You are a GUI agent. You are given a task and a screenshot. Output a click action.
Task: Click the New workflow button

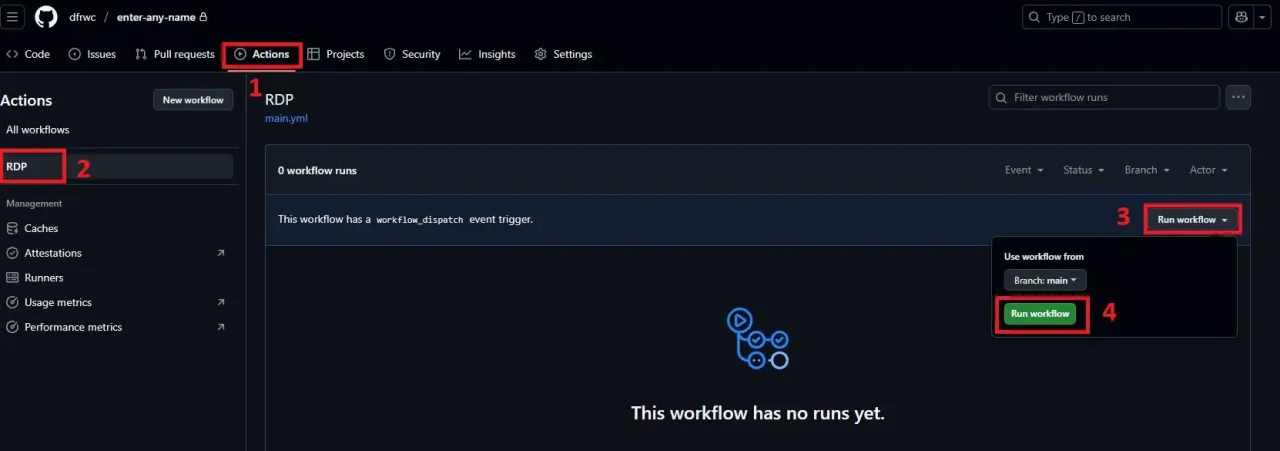[x=193, y=100]
